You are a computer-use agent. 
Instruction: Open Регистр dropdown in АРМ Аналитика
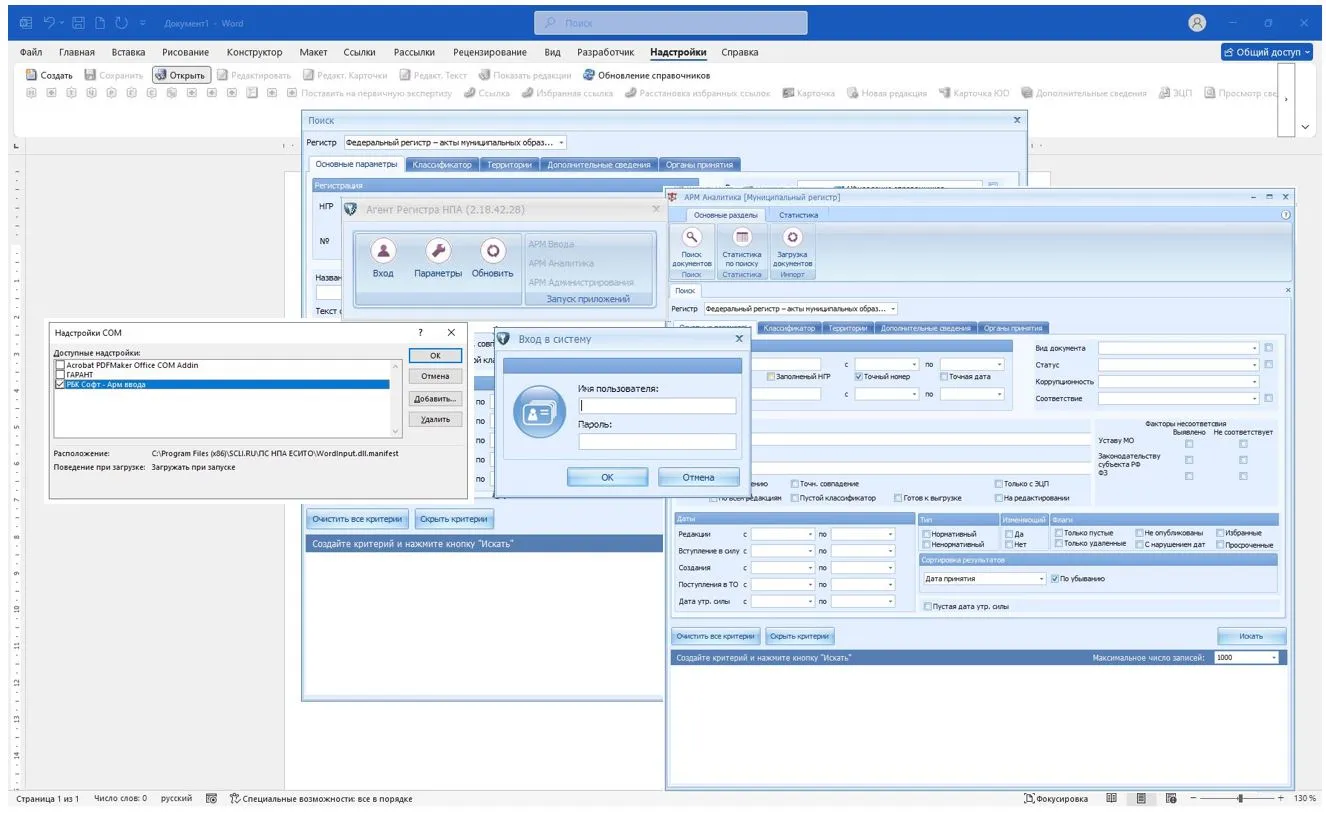(x=893, y=309)
